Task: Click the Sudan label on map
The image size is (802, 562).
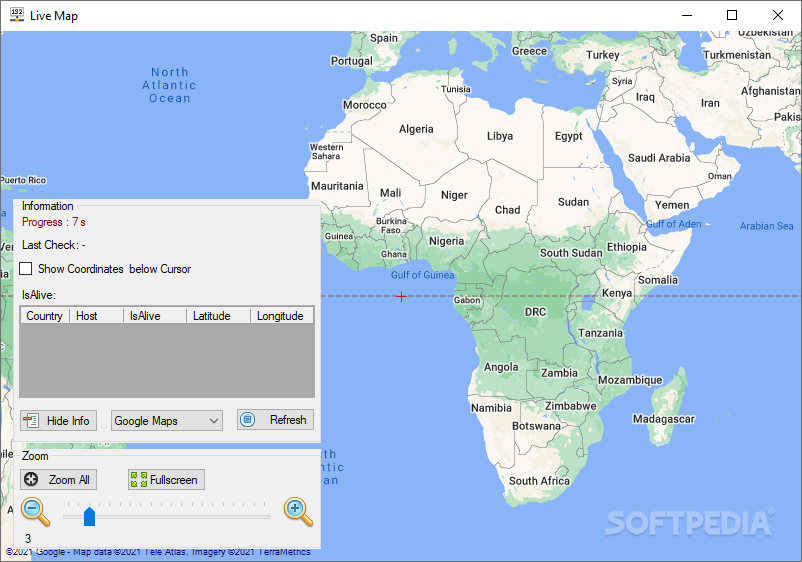Action: tap(573, 202)
